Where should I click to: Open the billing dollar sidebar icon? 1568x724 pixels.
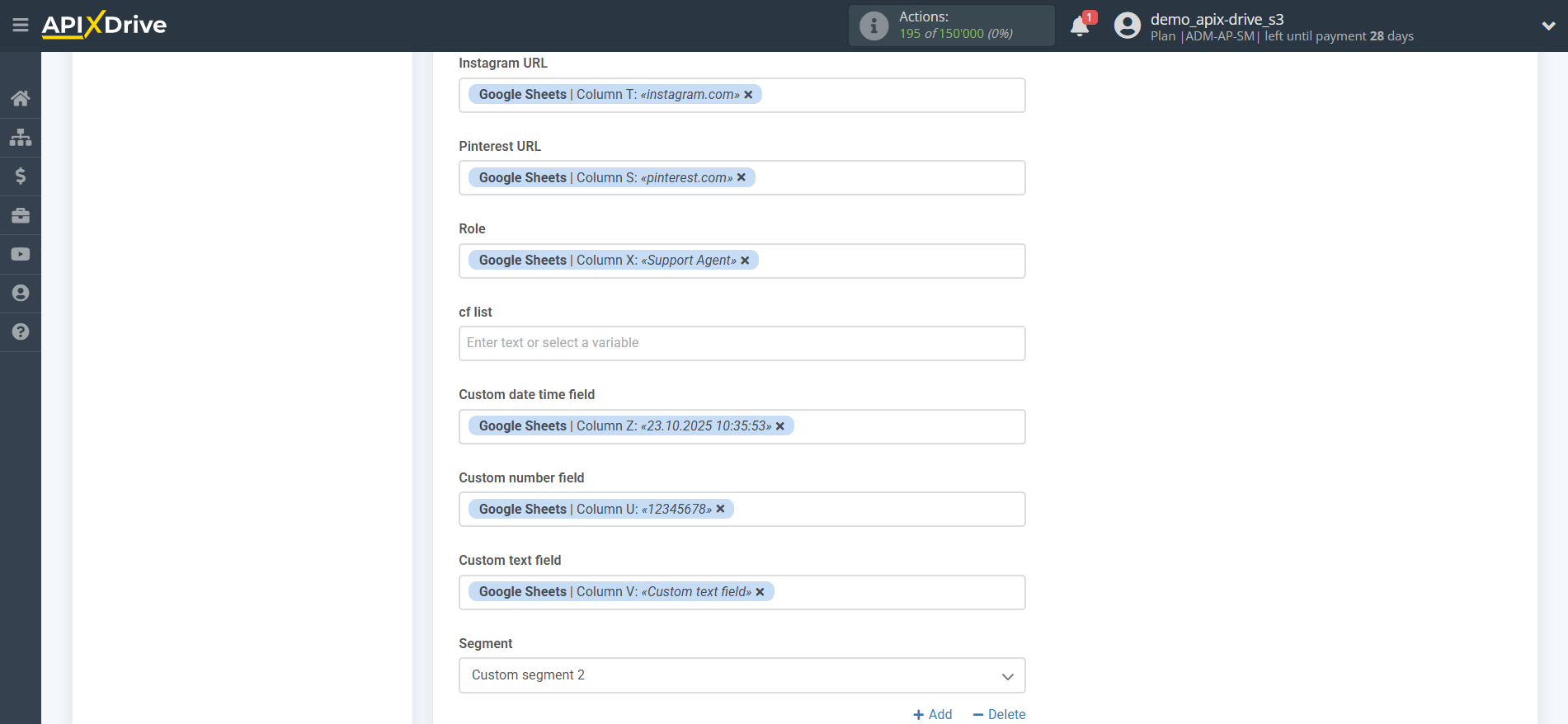pyautogui.click(x=21, y=176)
